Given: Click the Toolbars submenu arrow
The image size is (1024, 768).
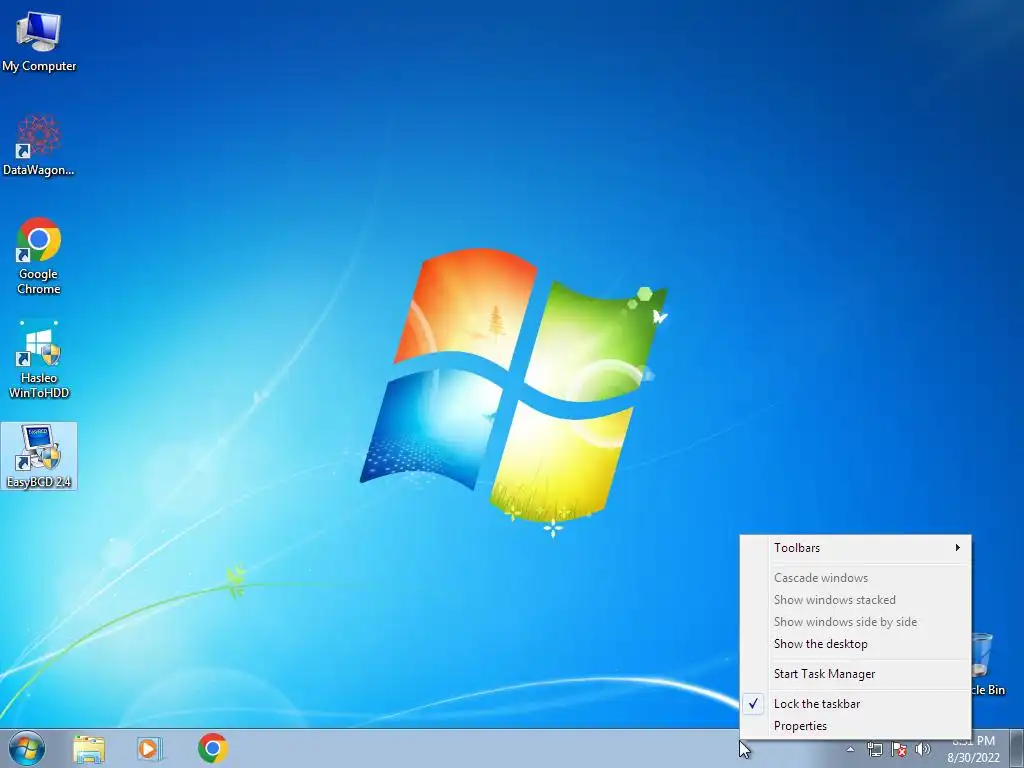Looking at the screenshot, I should pyautogui.click(x=957, y=548).
